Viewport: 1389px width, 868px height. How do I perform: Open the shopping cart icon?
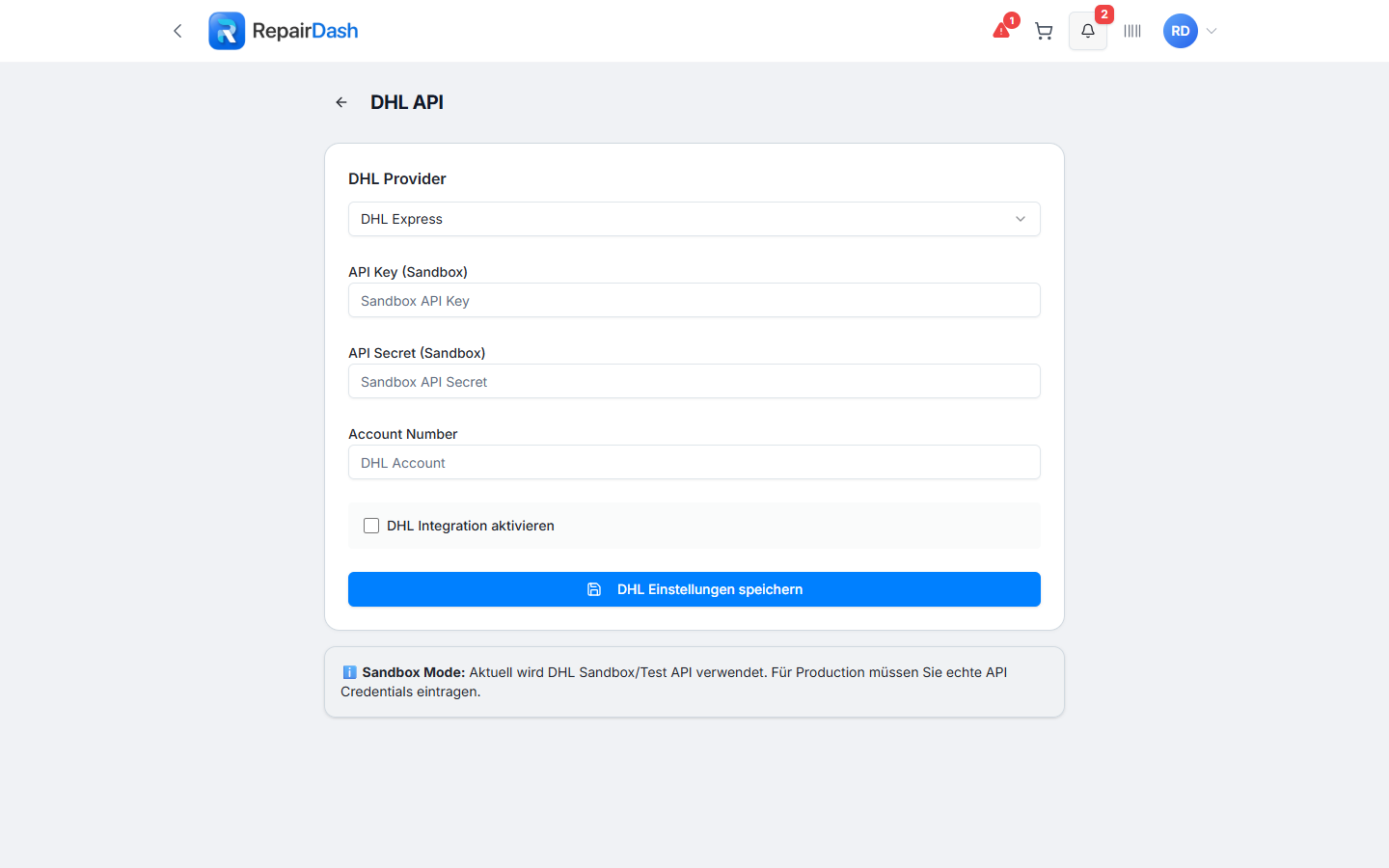click(x=1044, y=31)
